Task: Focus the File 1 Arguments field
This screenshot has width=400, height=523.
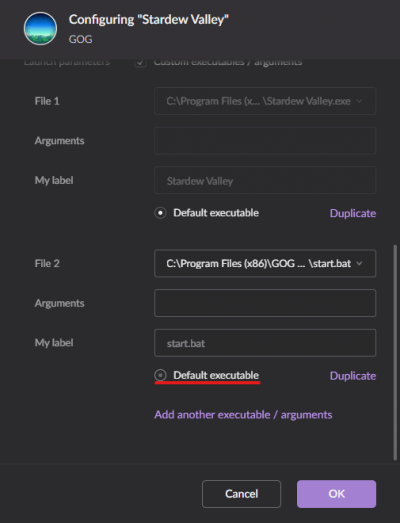Action: [265, 141]
